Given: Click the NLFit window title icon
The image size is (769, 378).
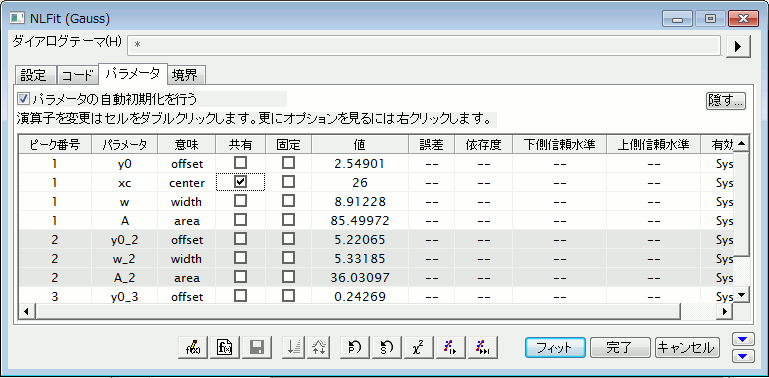Looking at the screenshot, I should tap(18, 19).
